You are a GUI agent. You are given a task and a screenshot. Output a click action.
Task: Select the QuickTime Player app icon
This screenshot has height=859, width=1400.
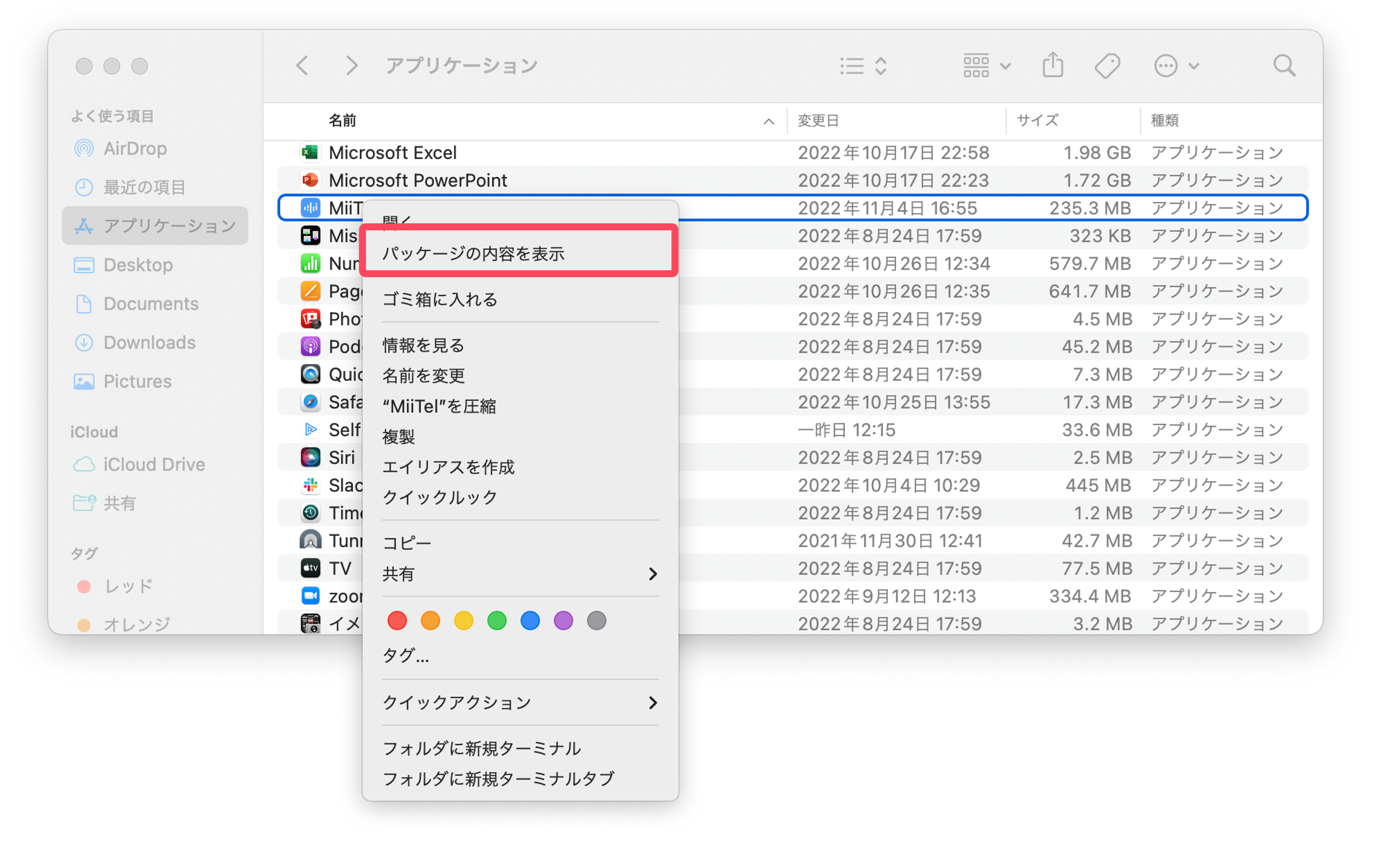[310, 374]
